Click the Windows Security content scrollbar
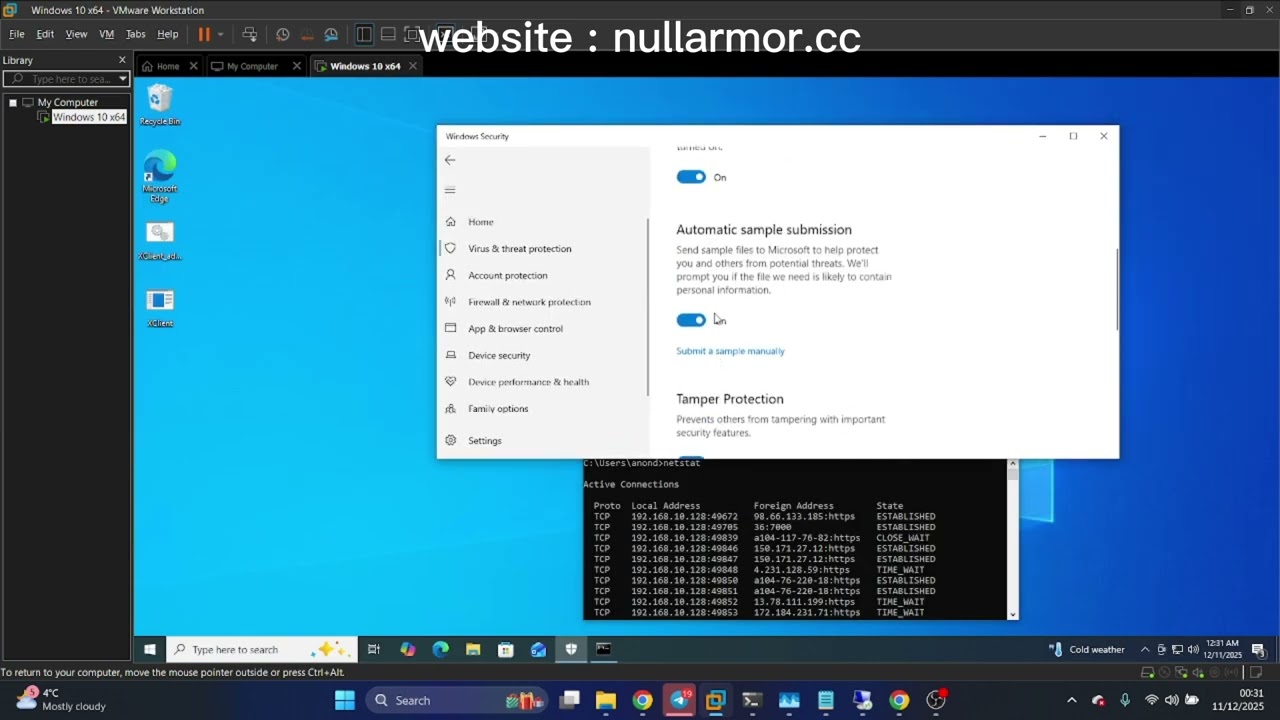The height and width of the screenshot is (720, 1280). (1117, 289)
